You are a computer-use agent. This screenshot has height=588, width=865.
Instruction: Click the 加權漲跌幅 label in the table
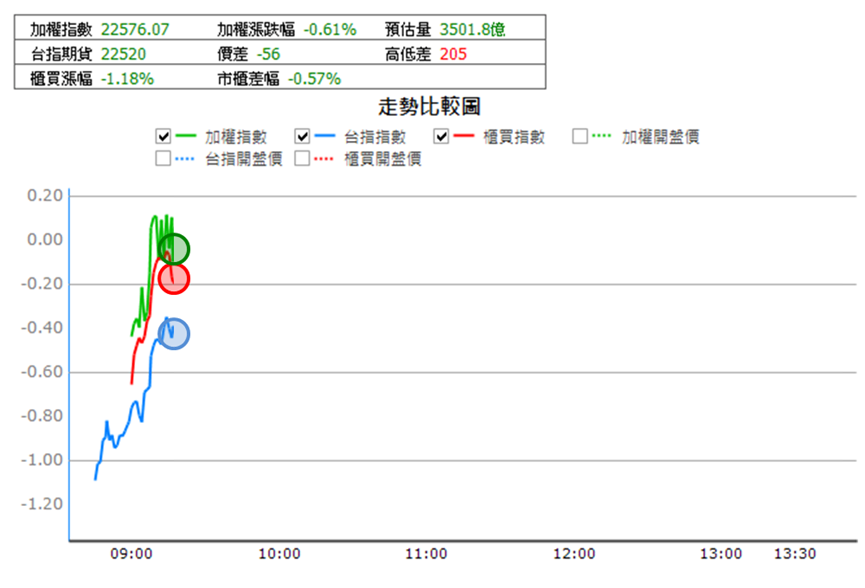(256, 29)
